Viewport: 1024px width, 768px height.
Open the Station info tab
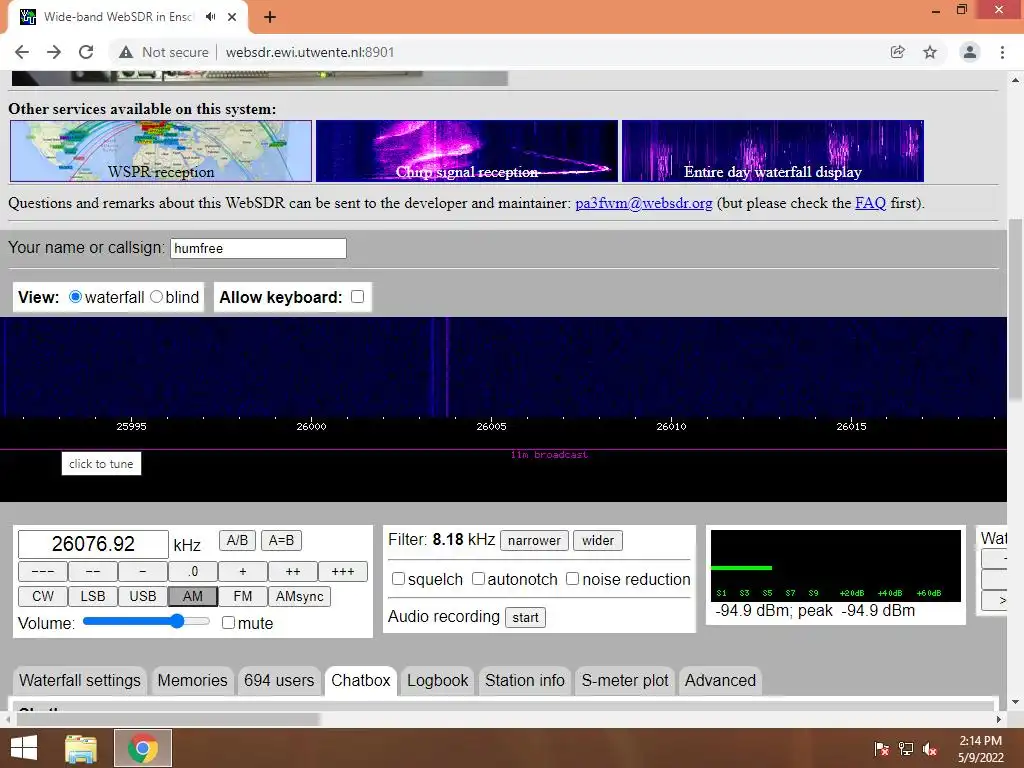coord(524,680)
